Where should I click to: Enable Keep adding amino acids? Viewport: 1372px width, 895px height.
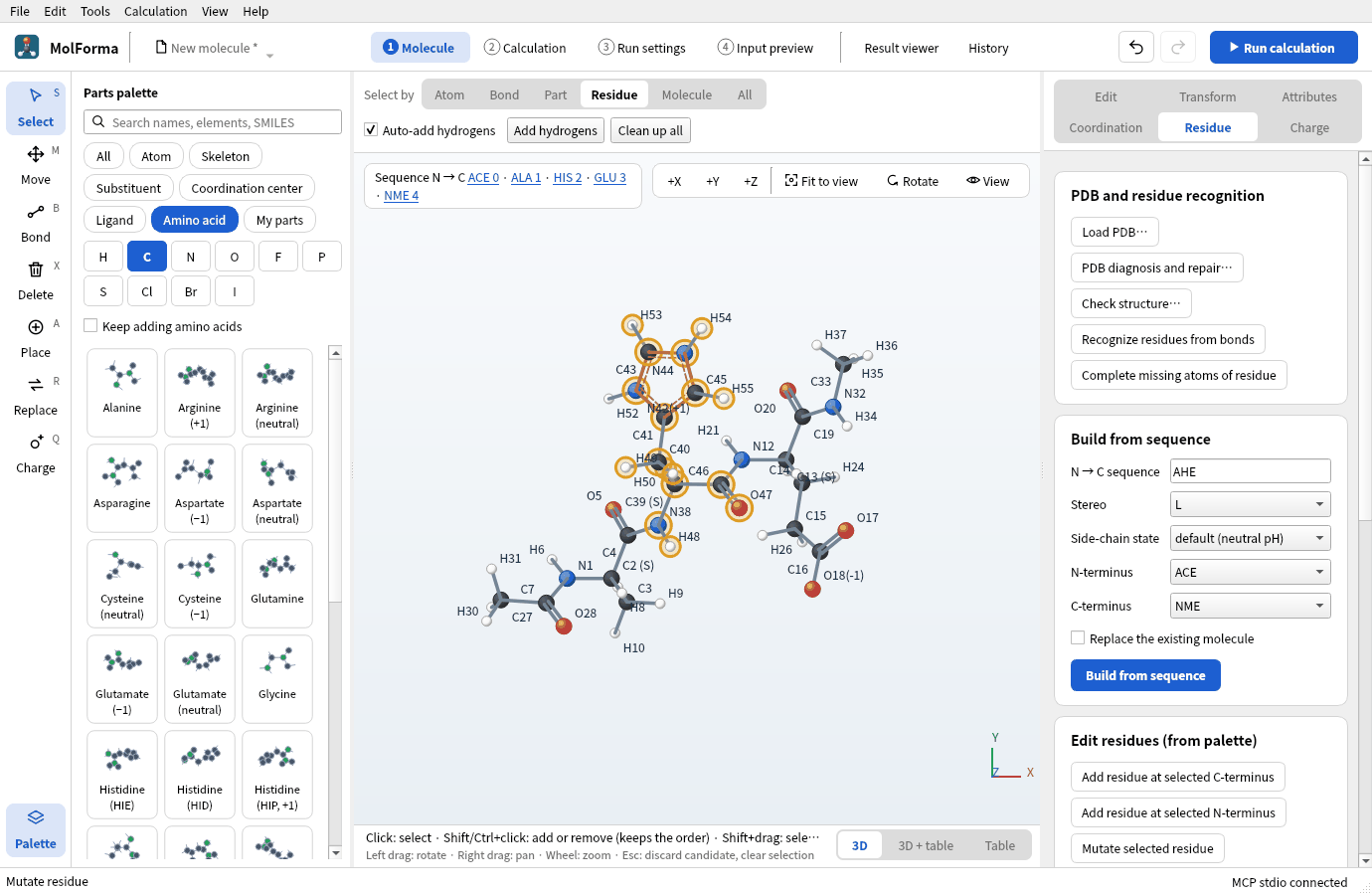pyautogui.click(x=90, y=326)
